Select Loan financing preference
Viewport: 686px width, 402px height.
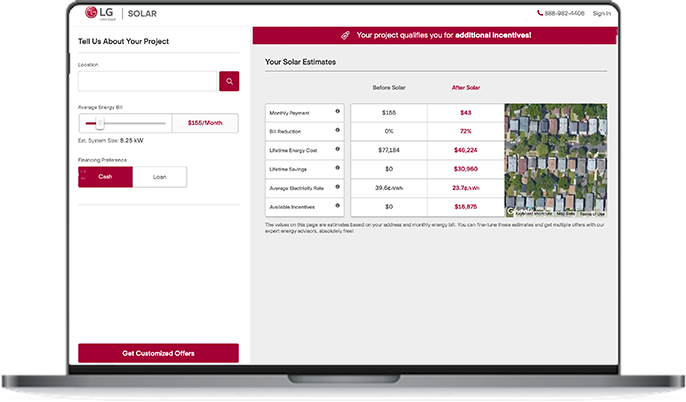pos(160,177)
